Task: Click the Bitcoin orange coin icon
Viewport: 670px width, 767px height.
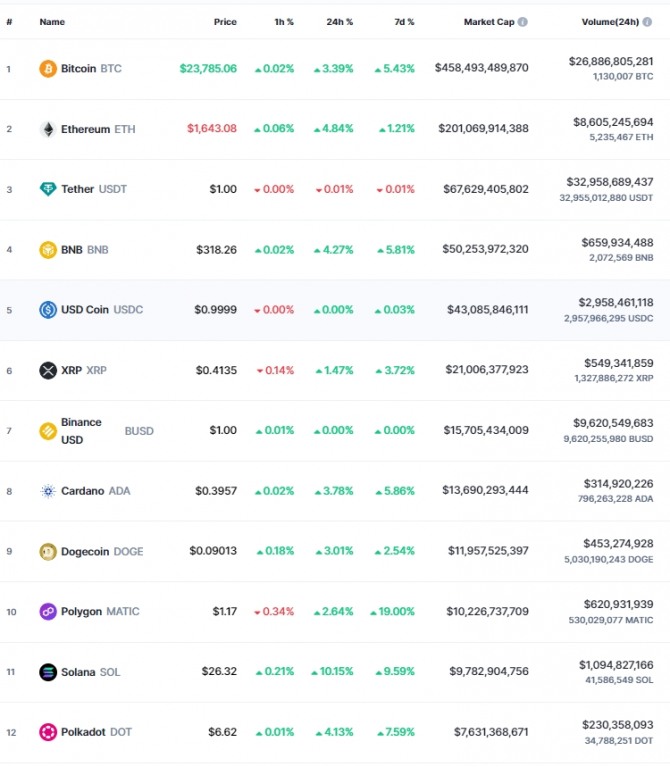Action: (x=48, y=68)
